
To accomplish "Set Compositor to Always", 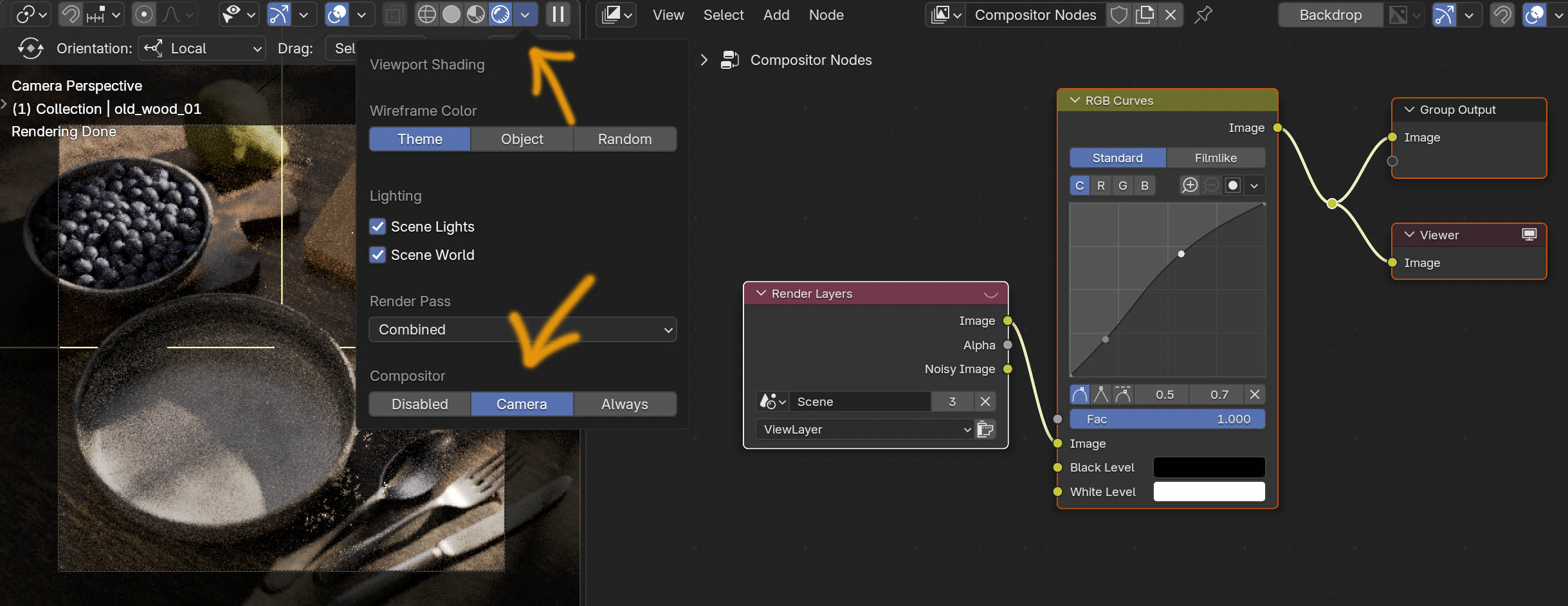I will 623,404.
